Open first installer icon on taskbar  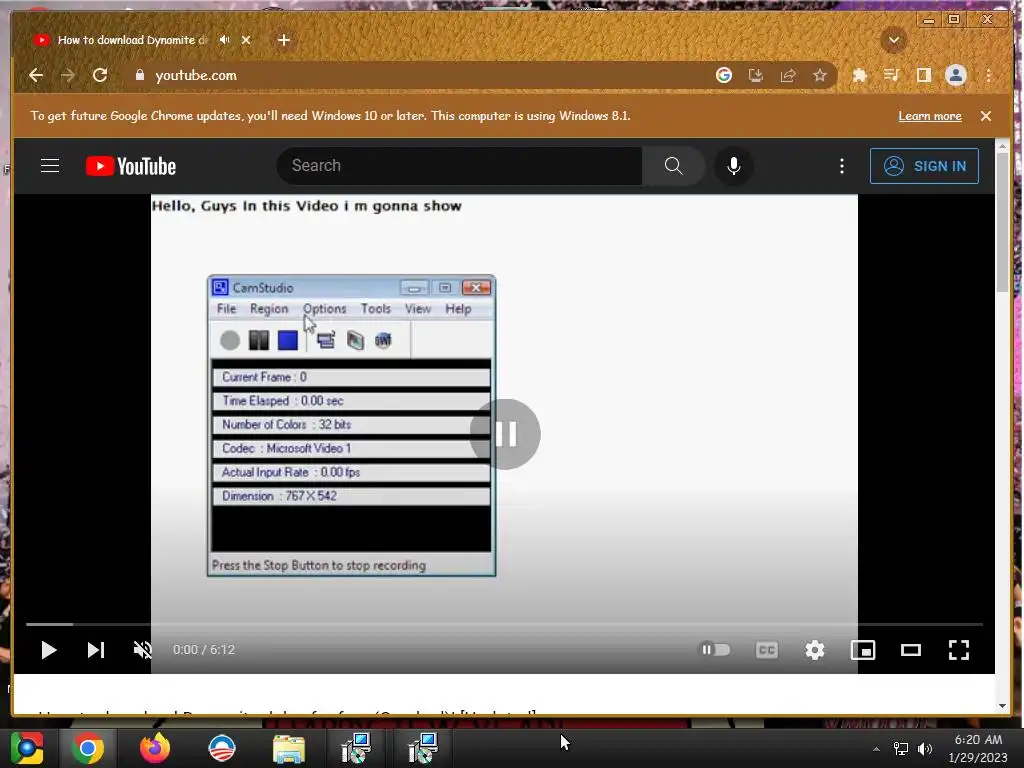pyautogui.click(x=356, y=748)
